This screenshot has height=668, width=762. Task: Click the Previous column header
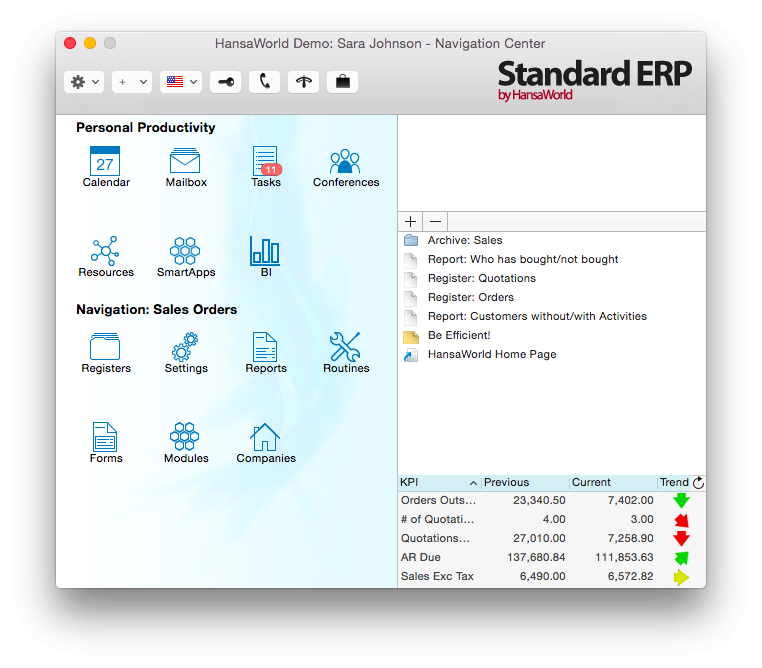(x=525, y=482)
